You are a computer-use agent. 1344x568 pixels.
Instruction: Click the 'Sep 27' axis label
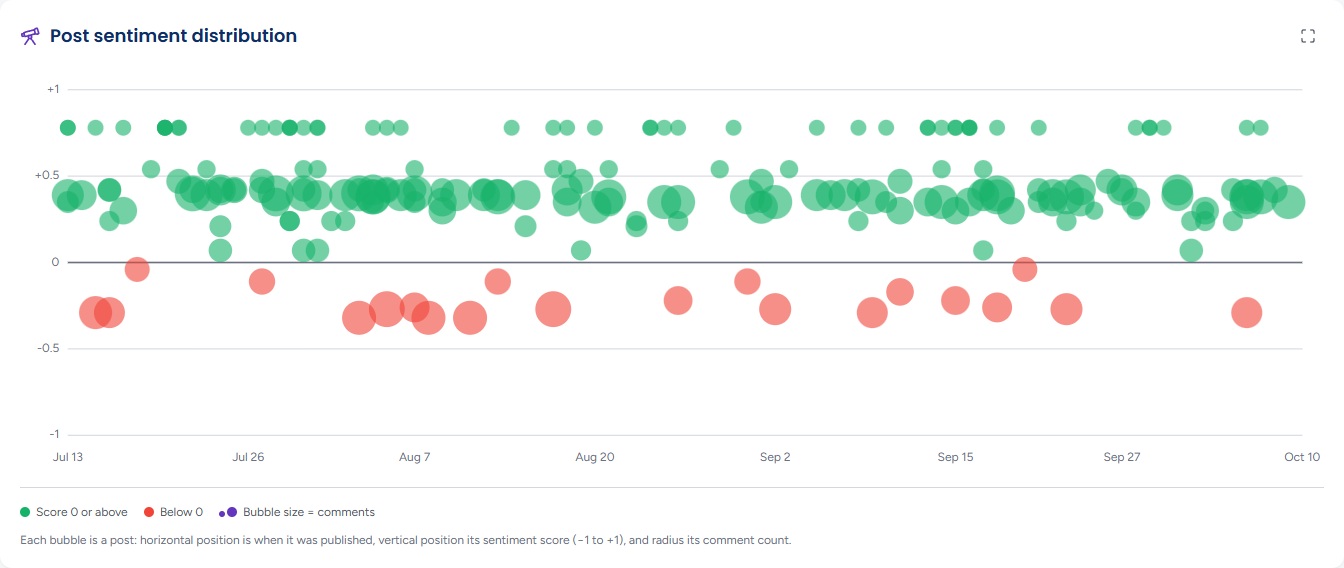point(1122,457)
